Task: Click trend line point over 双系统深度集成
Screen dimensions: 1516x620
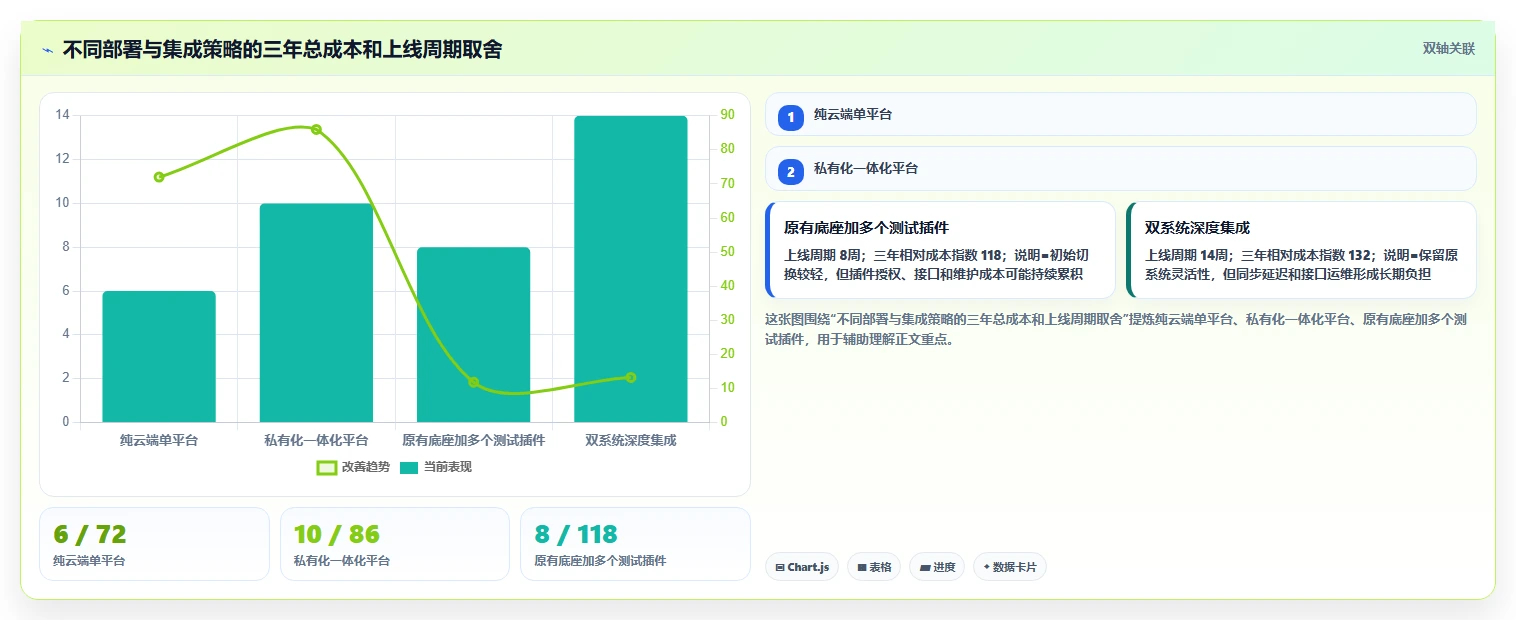Action: click(631, 377)
